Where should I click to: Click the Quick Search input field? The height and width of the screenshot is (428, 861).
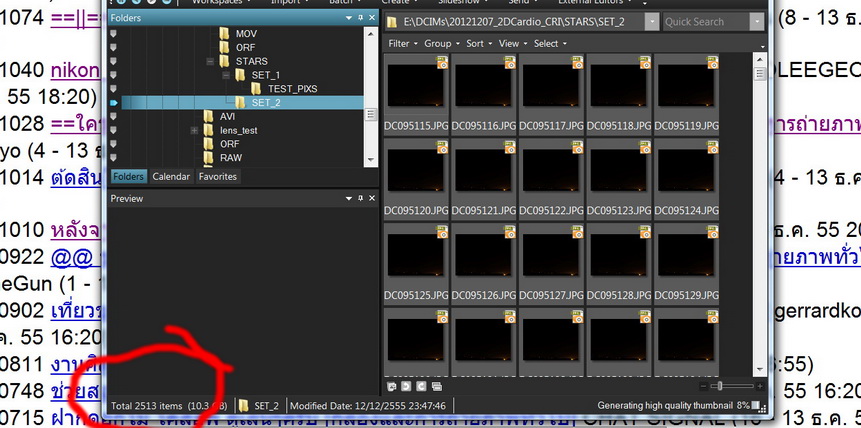[706, 23]
